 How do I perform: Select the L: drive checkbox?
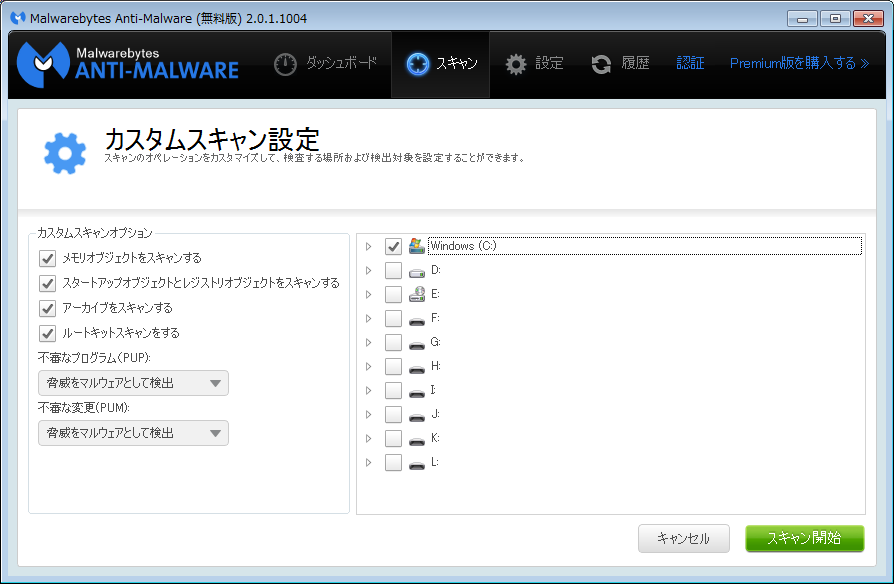click(x=393, y=462)
